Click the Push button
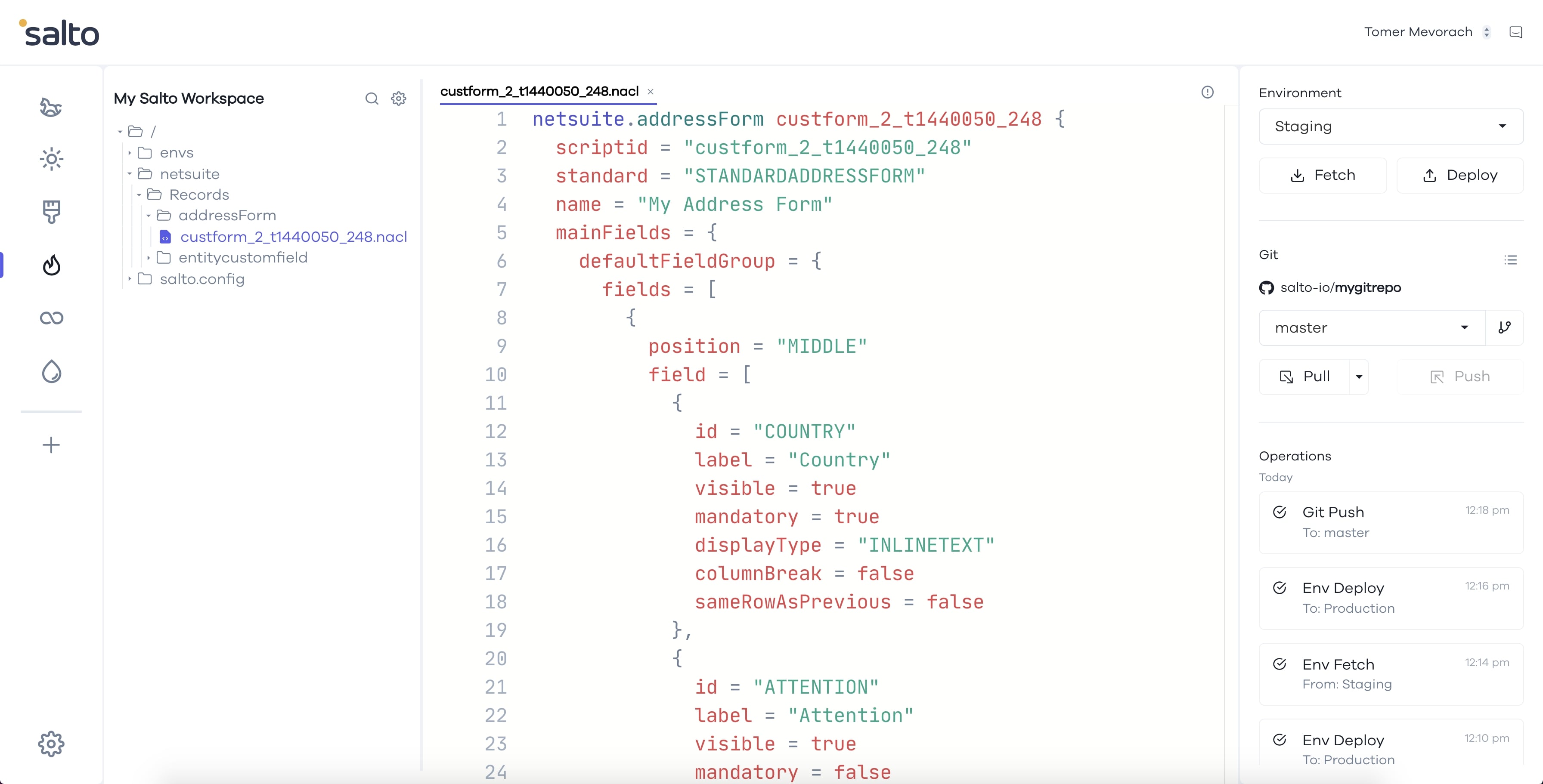This screenshot has width=1543, height=784. [x=1460, y=377]
